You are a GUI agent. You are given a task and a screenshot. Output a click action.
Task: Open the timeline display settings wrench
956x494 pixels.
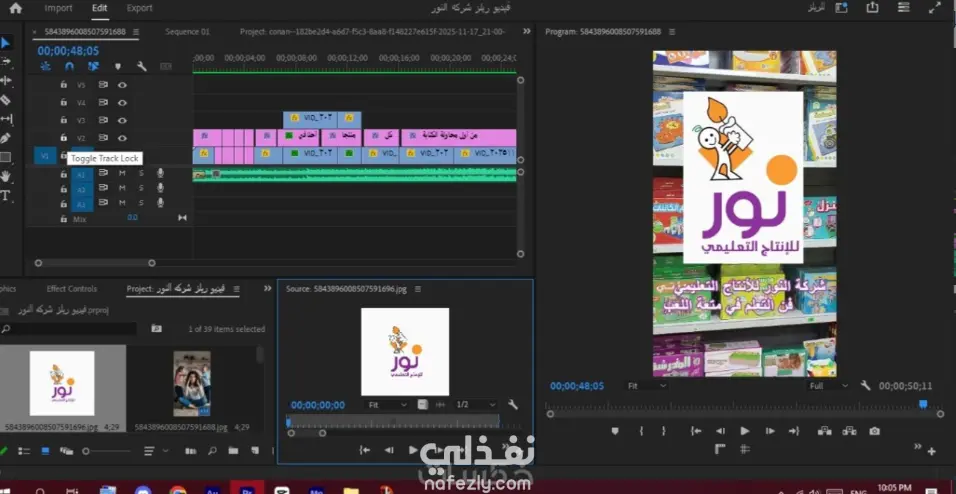141,66
